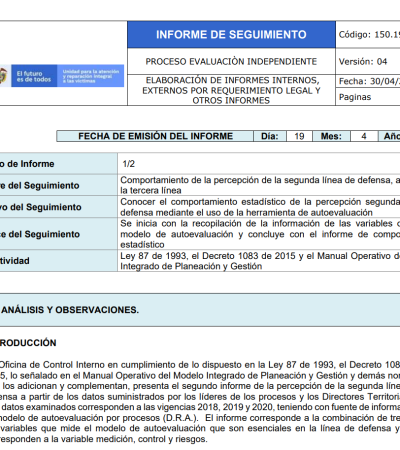Click the 'Fecha: 30/04' header cell

368,81
